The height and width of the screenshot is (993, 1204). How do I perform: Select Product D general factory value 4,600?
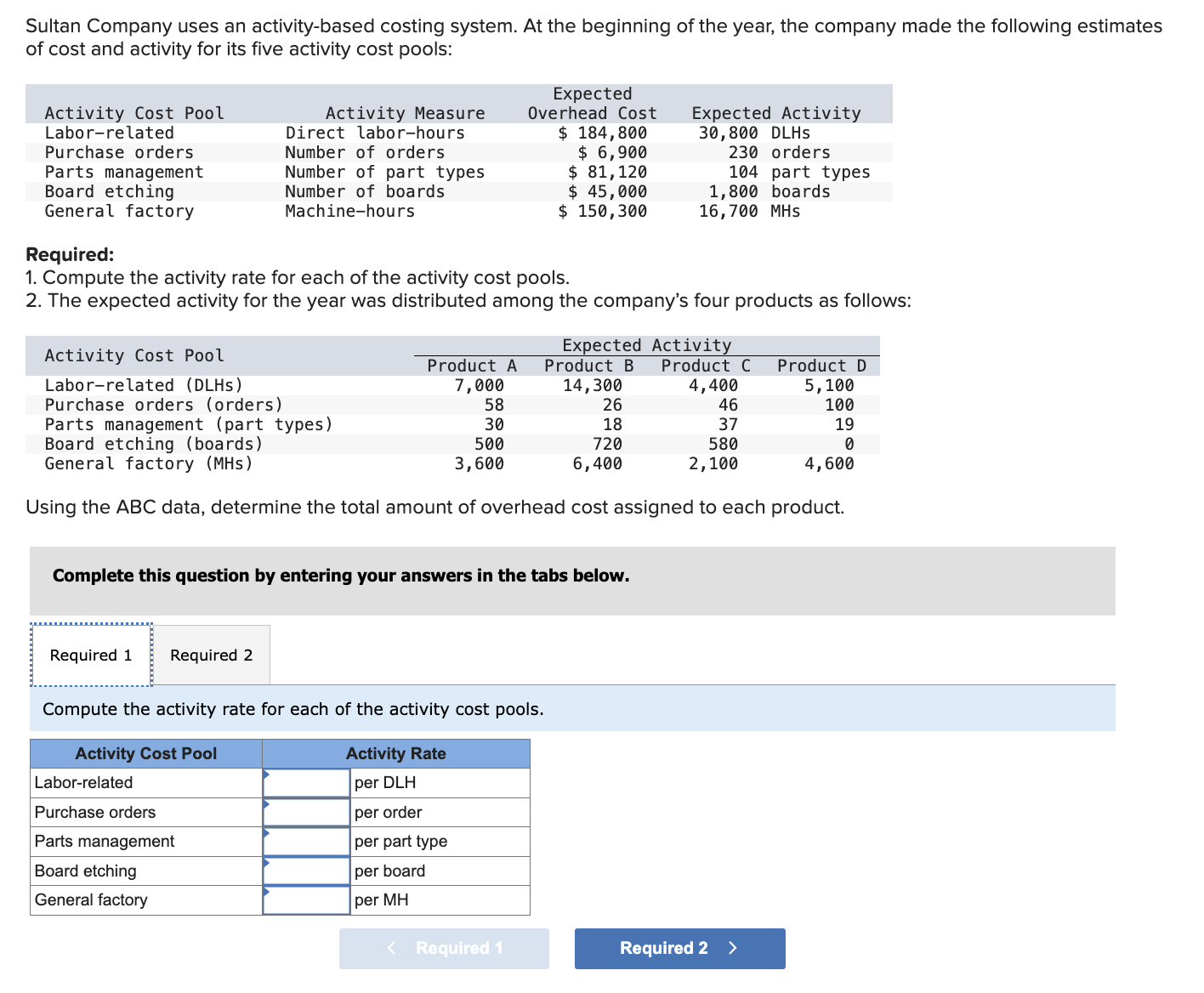(x=829, y=463)
